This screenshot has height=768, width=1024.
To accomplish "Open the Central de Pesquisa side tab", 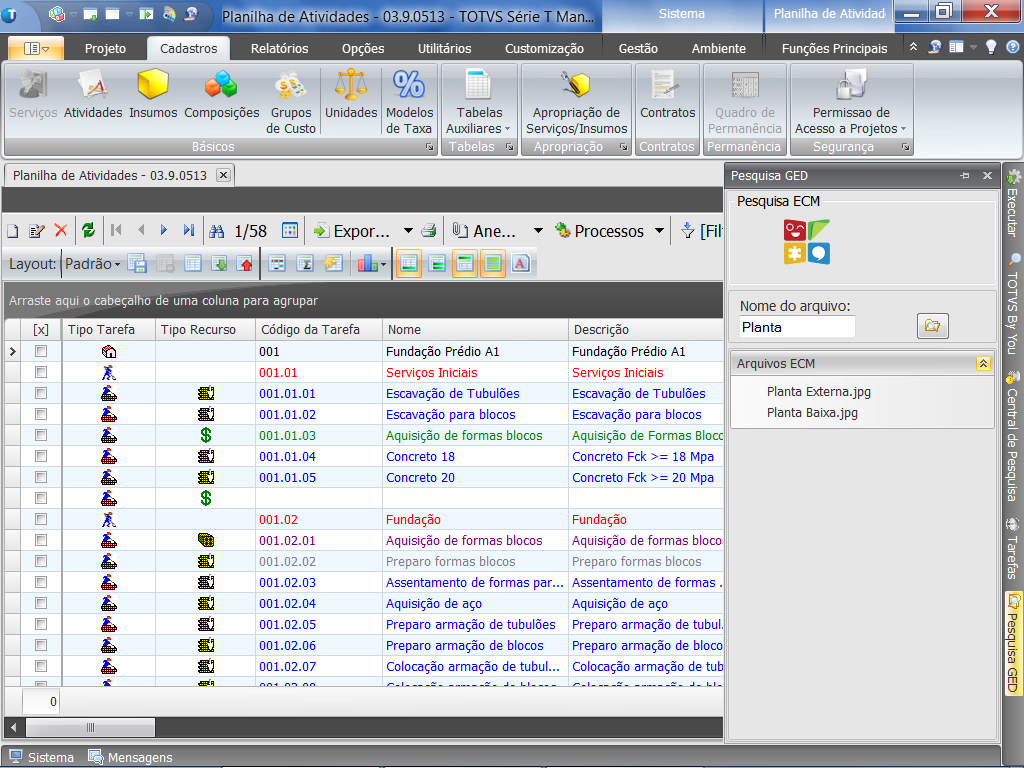I will [1013, 436].
